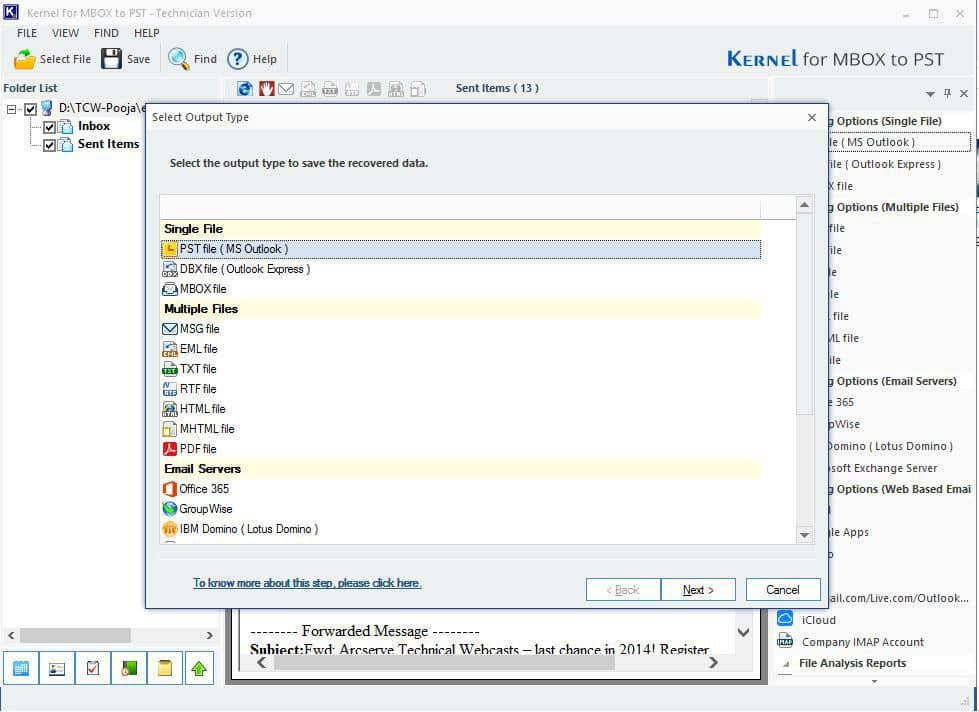The width and height of the screenshot is (979, 712).
Task: Click the blue browser refresh icon in preview toolbar
Action: [245, 89]
